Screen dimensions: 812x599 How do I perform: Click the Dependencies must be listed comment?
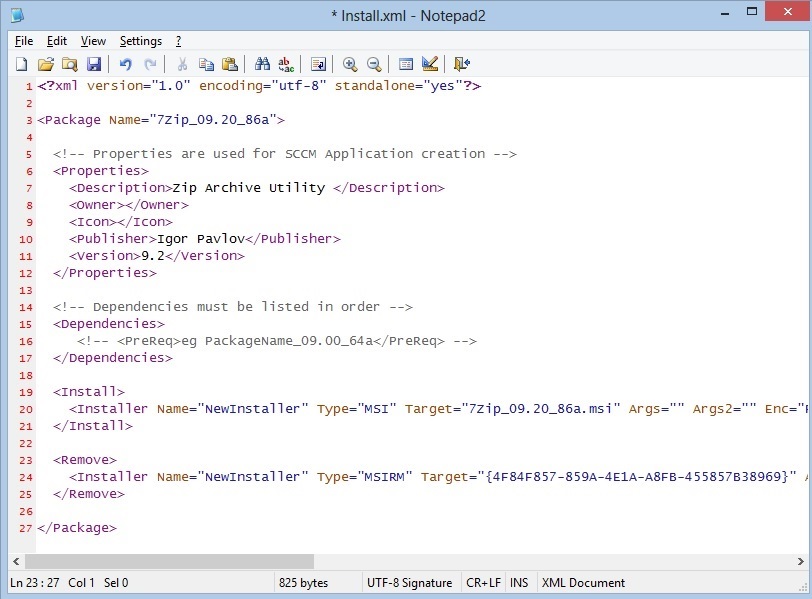tap(233, 307)
